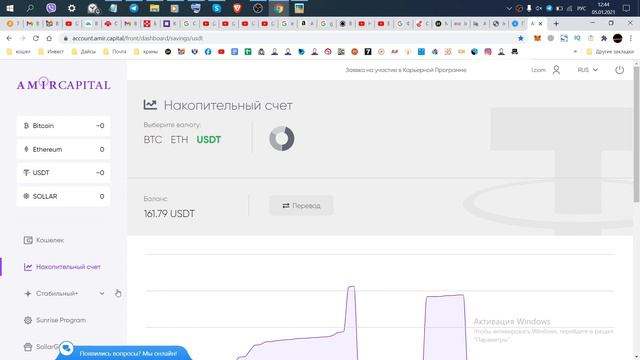The height and width of the screenshot is (360, 640).
Task: Click the power logout icon
Action: click(620, 70)
